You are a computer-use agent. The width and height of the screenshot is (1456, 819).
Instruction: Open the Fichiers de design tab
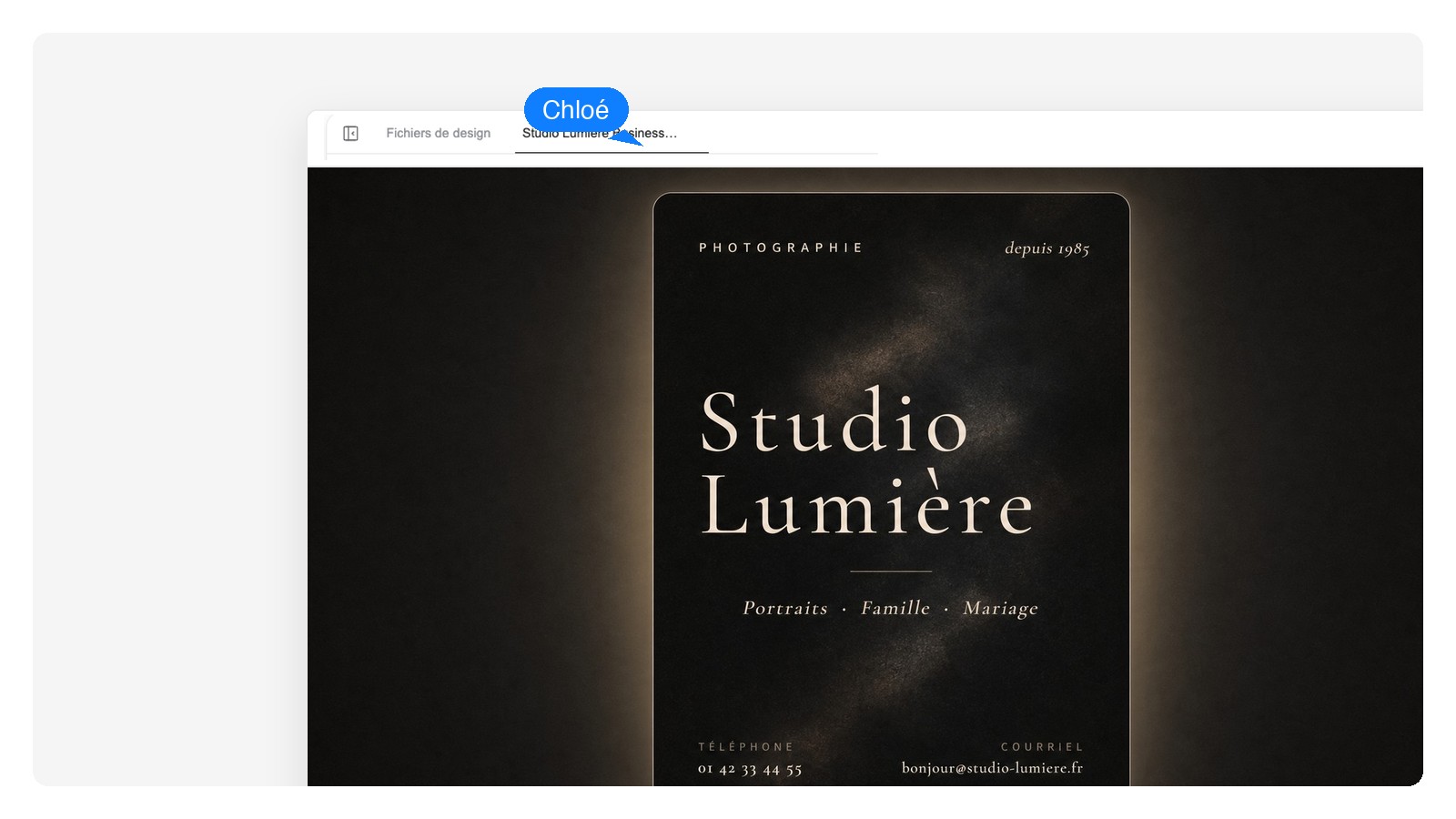click(438, 133)
